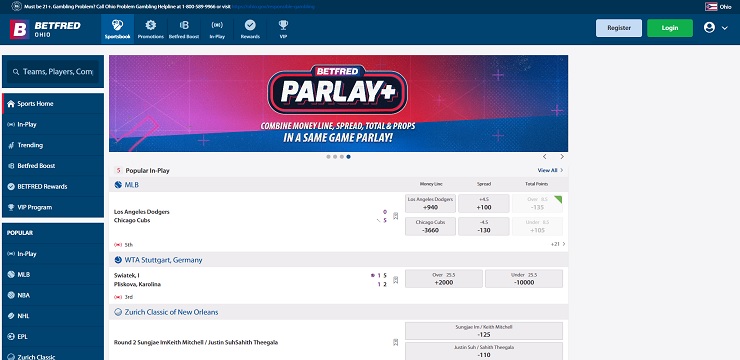Click the search magnifier icon
740x360 pixels.
pyautogui.click(x=16, y=72)
